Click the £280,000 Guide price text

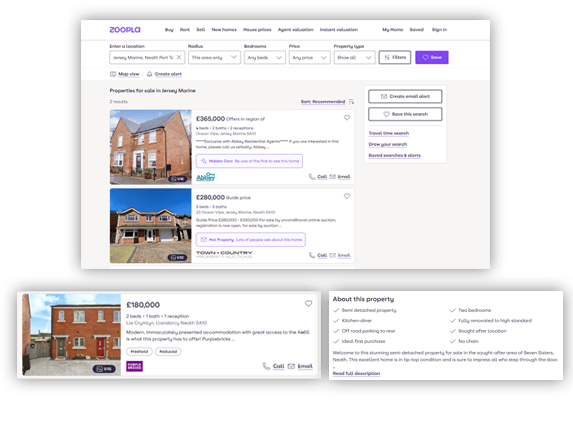coord(223,197)
